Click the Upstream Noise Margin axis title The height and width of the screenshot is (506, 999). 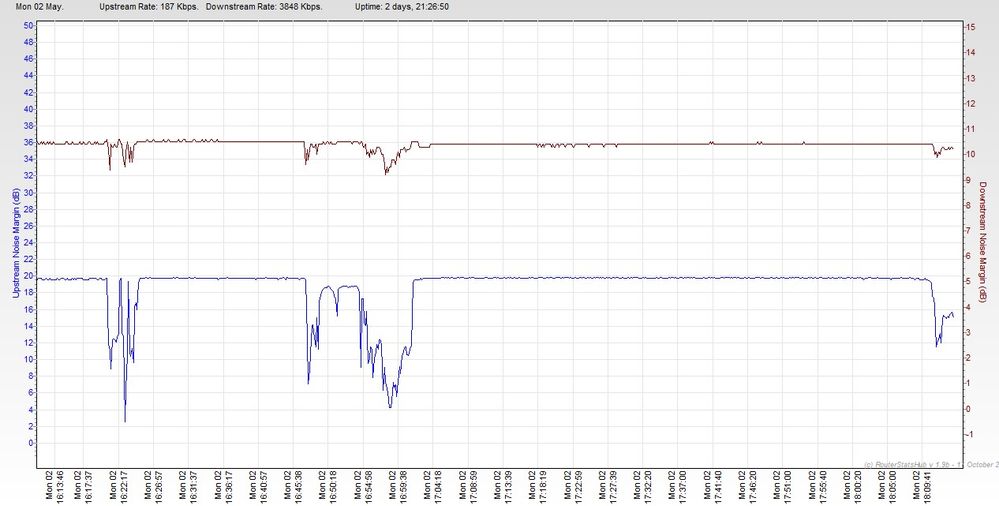[12, 245]
